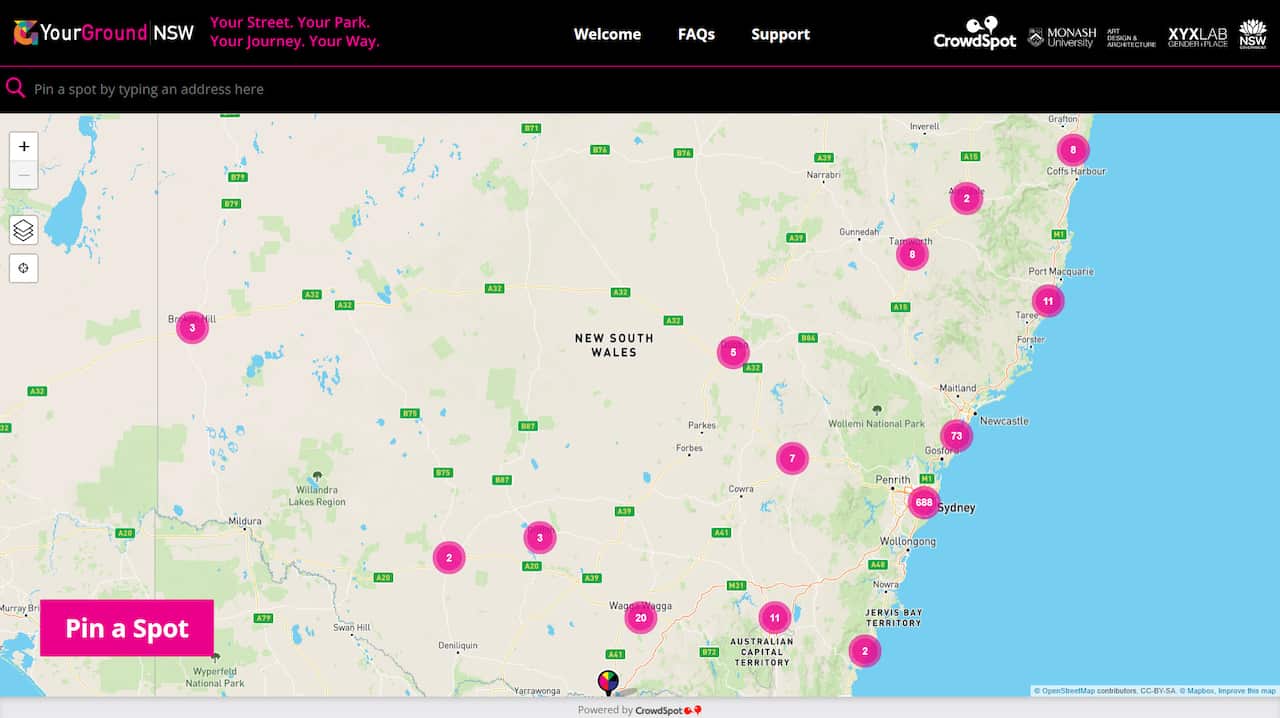Click the CrowdSpot logo in header
Viewport: 1280px width, 718px height.
[974, 33]
